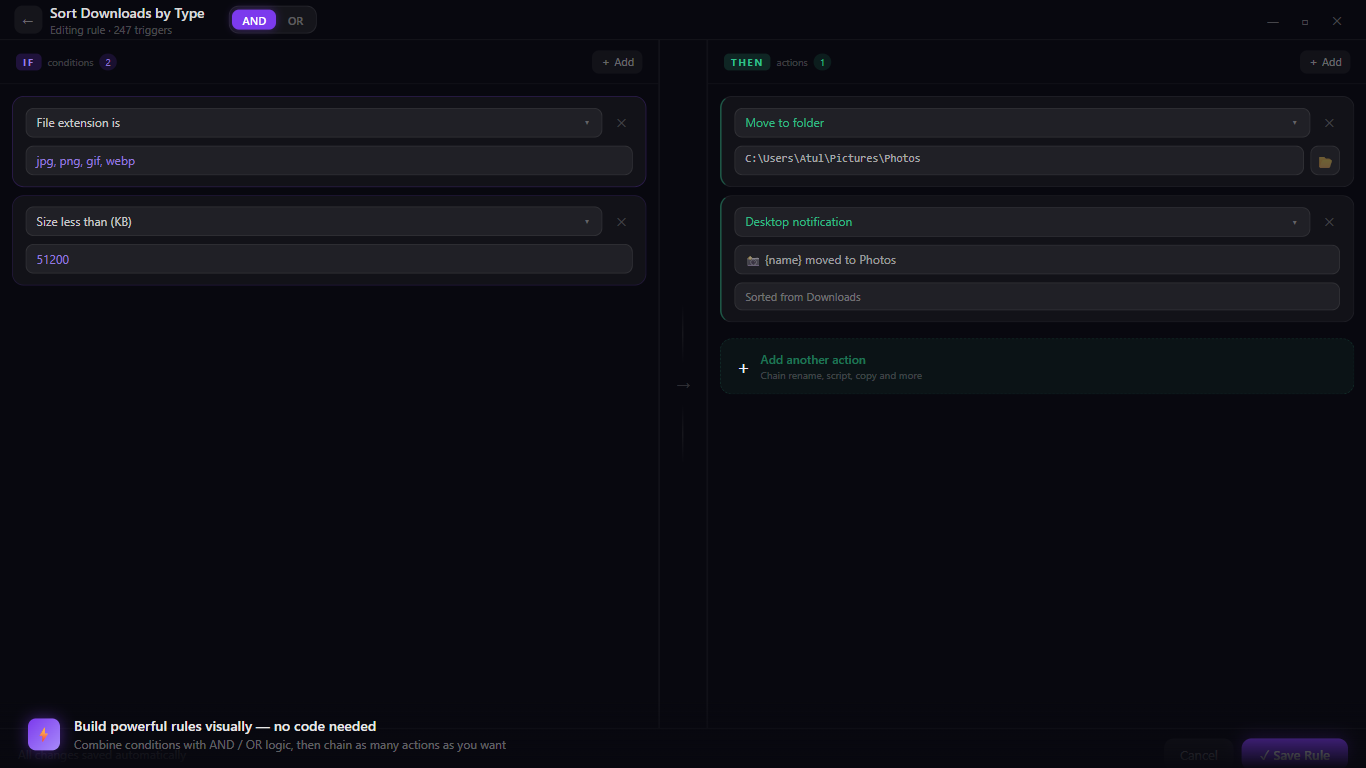Add a new condition in IF panel
This screenshot has width=1366, height=768.
pyautogui.click(x=617, y=62)
